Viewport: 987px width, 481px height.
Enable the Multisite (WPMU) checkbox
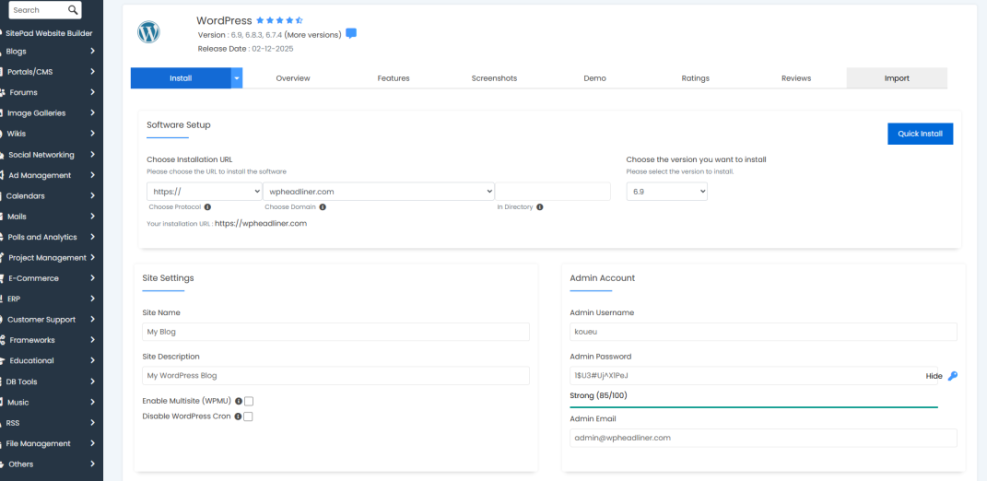coord(249,401)
